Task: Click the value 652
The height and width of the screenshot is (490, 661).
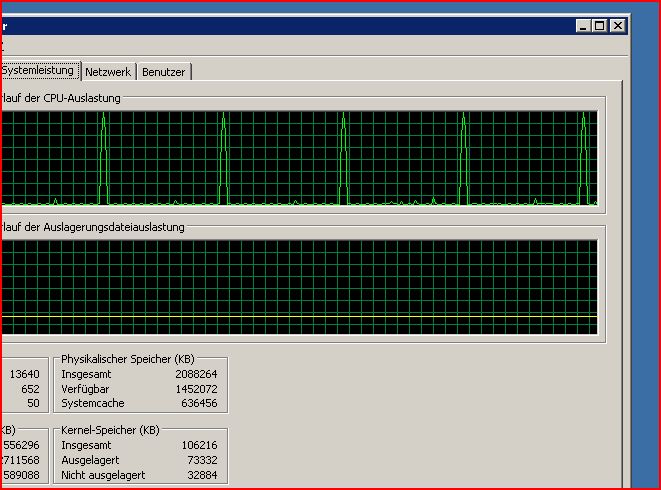Action: click(x=30, y=389)
